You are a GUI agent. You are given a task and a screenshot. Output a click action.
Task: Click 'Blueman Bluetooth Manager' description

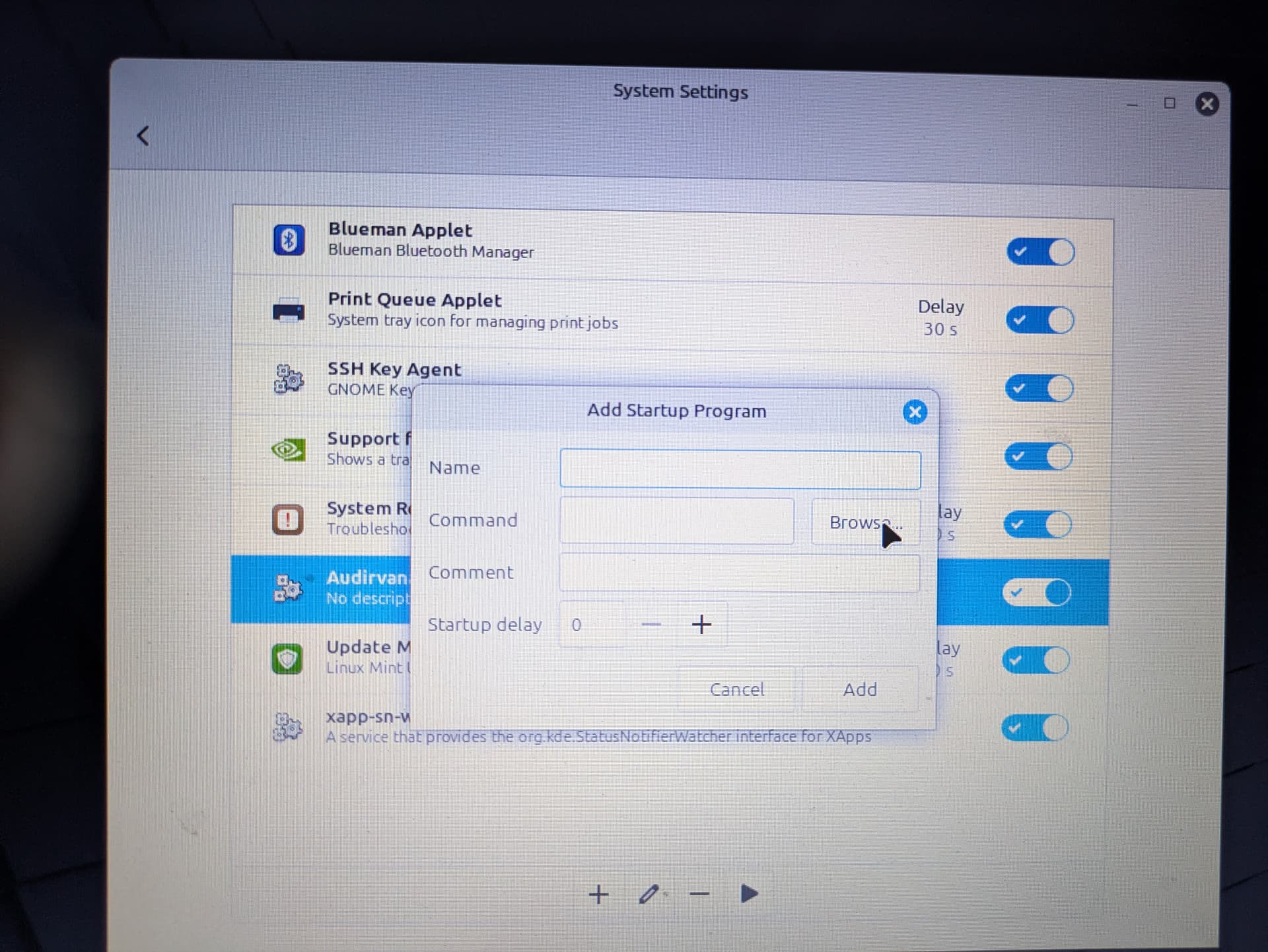pos(431,252)
